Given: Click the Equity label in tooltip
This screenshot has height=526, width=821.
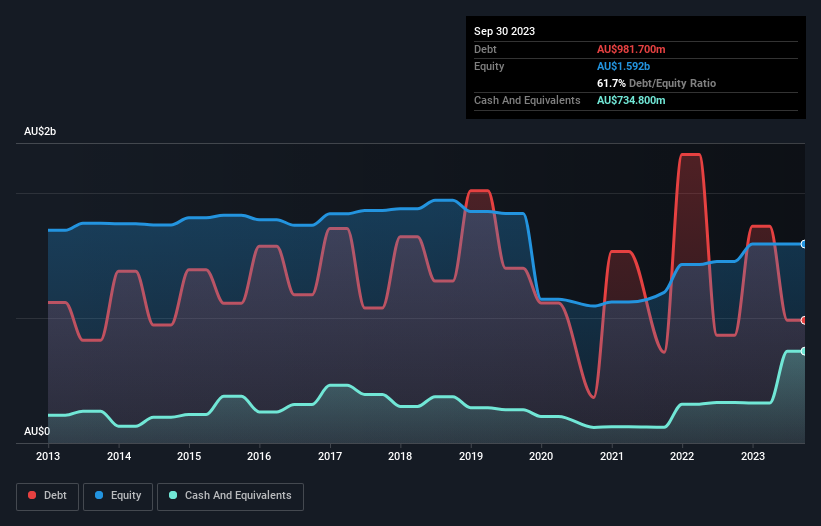Looking at the screenshot, I should pyautogui.click(x=489, y=66).
